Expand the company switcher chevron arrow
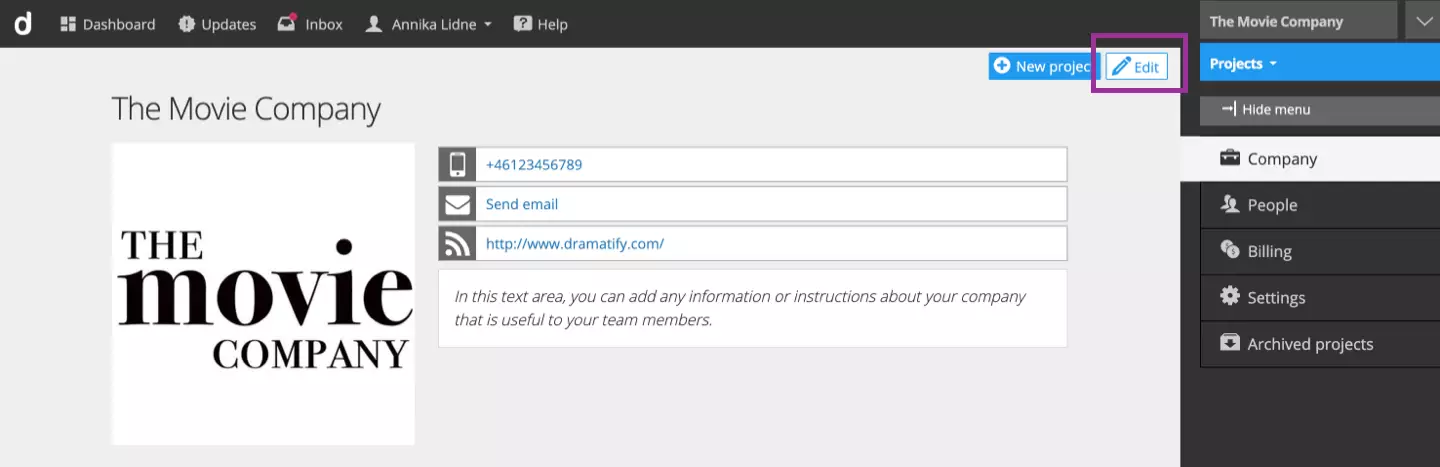The width and height of the screenshot is (1440, 467). 1422,22
